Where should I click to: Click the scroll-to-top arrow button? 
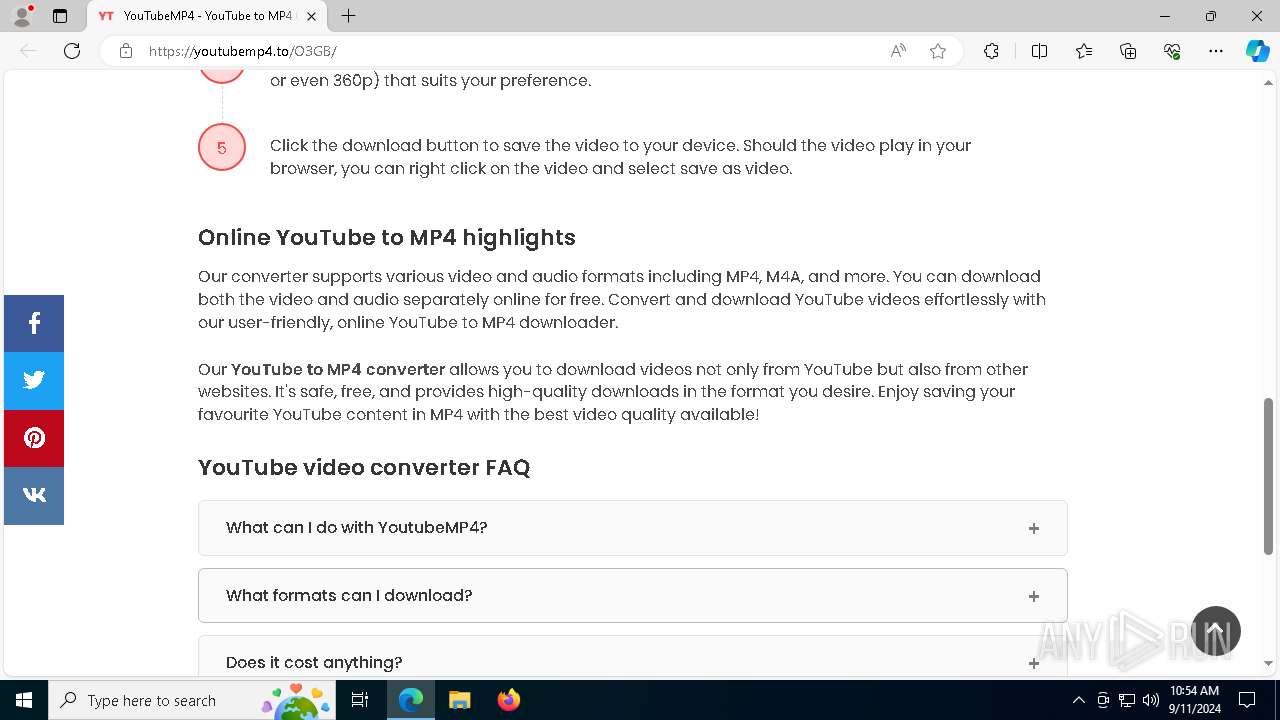coord(1216,631)
